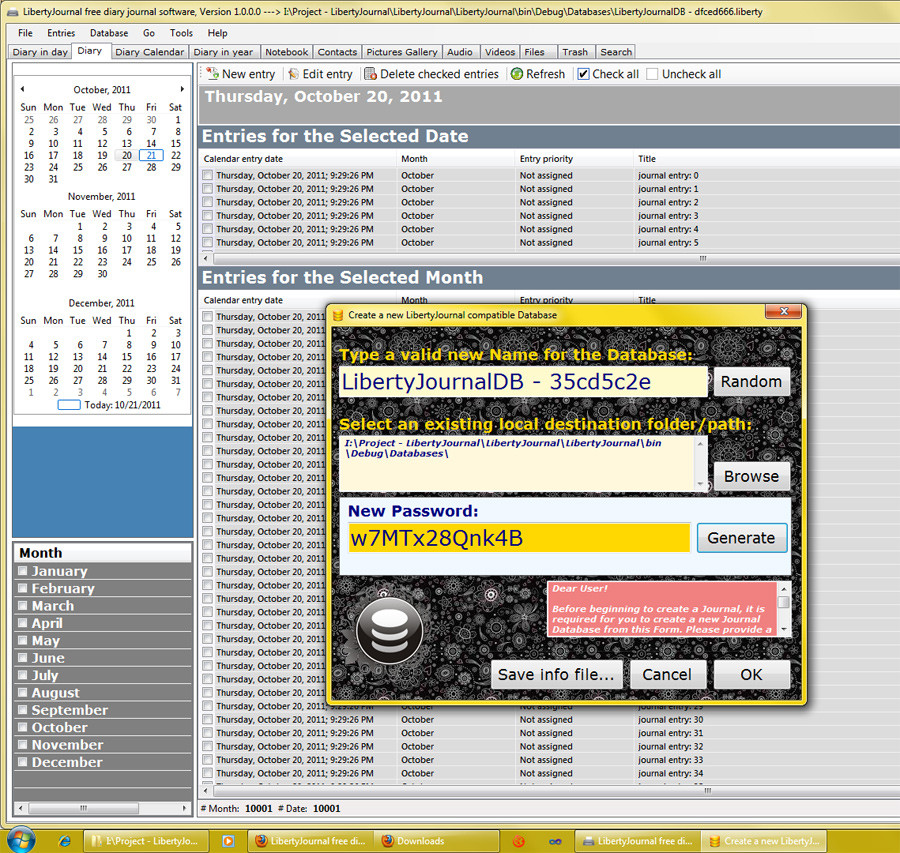
Task: Check the journal entry: 5 row checkbox
Action: click(208, 242)
